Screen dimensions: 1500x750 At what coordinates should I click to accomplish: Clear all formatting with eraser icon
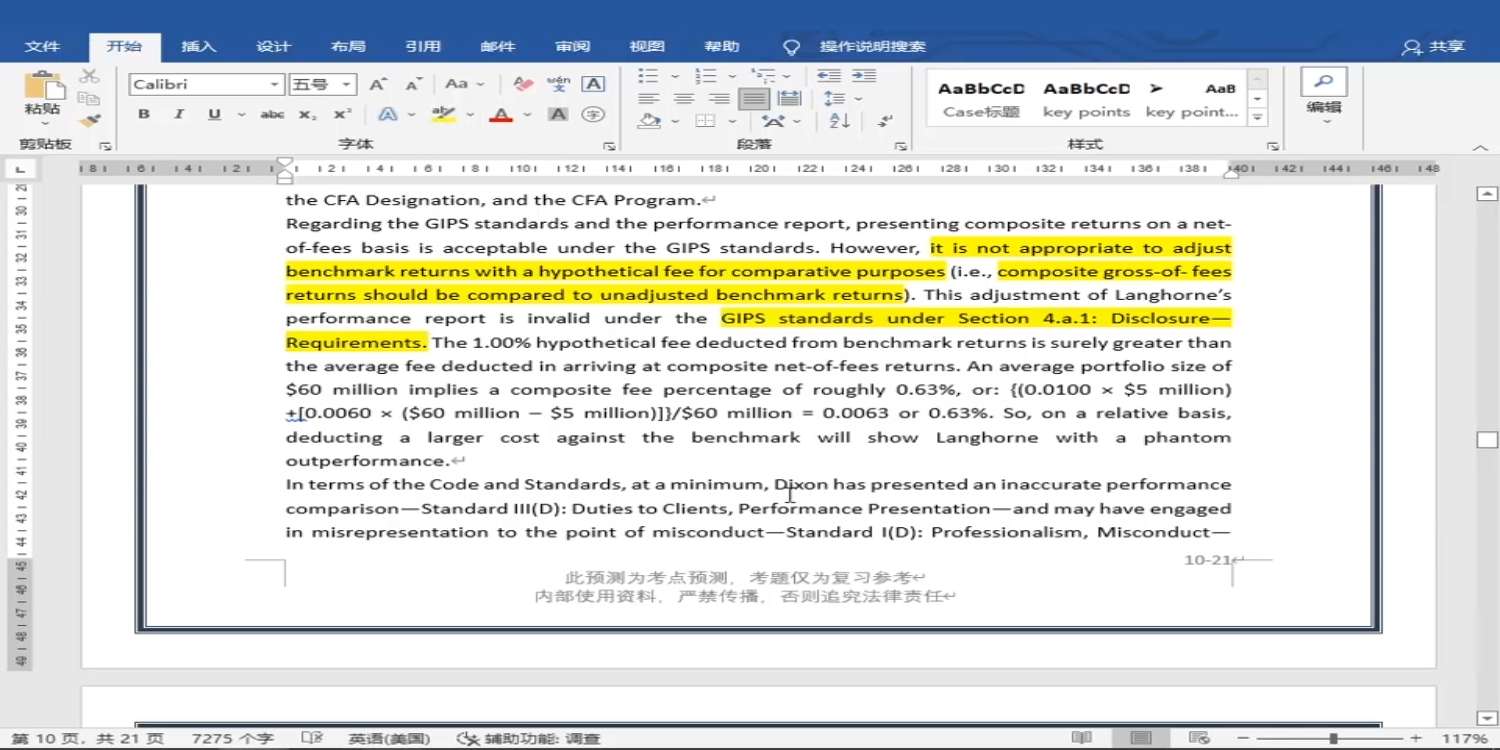[523, 84]
